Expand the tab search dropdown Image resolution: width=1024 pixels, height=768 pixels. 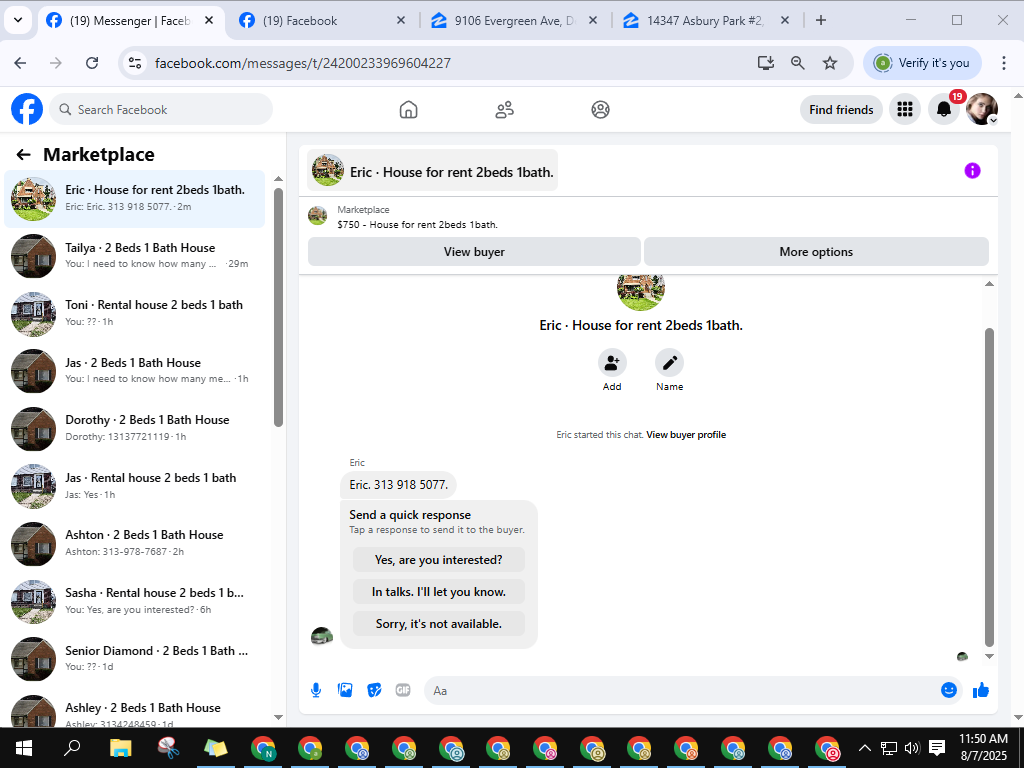coord(18,20)
